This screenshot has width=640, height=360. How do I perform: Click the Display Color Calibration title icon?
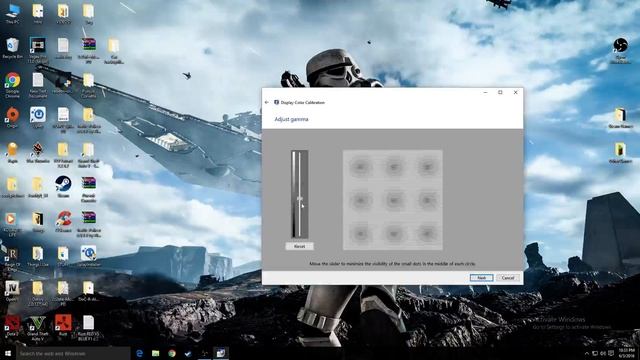point(276,102)
